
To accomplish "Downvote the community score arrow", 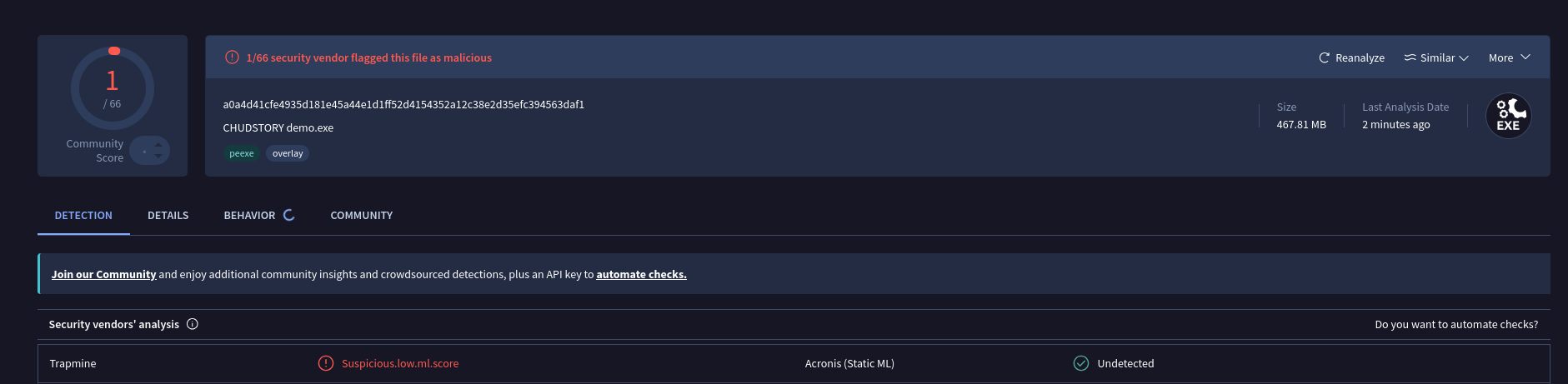I will pyautogui.click(x=158, y=156).
